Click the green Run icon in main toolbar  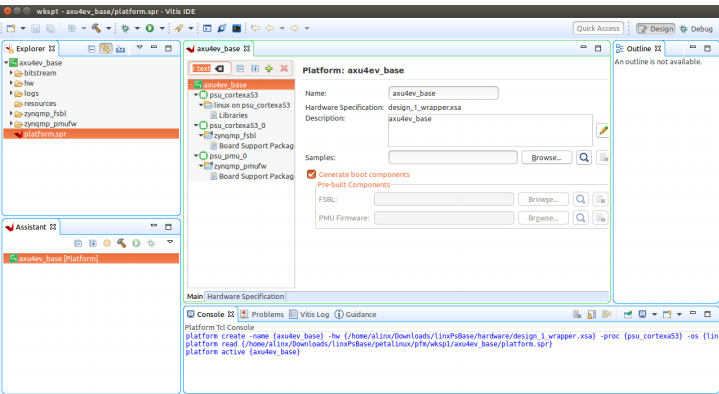click(150, 28)
